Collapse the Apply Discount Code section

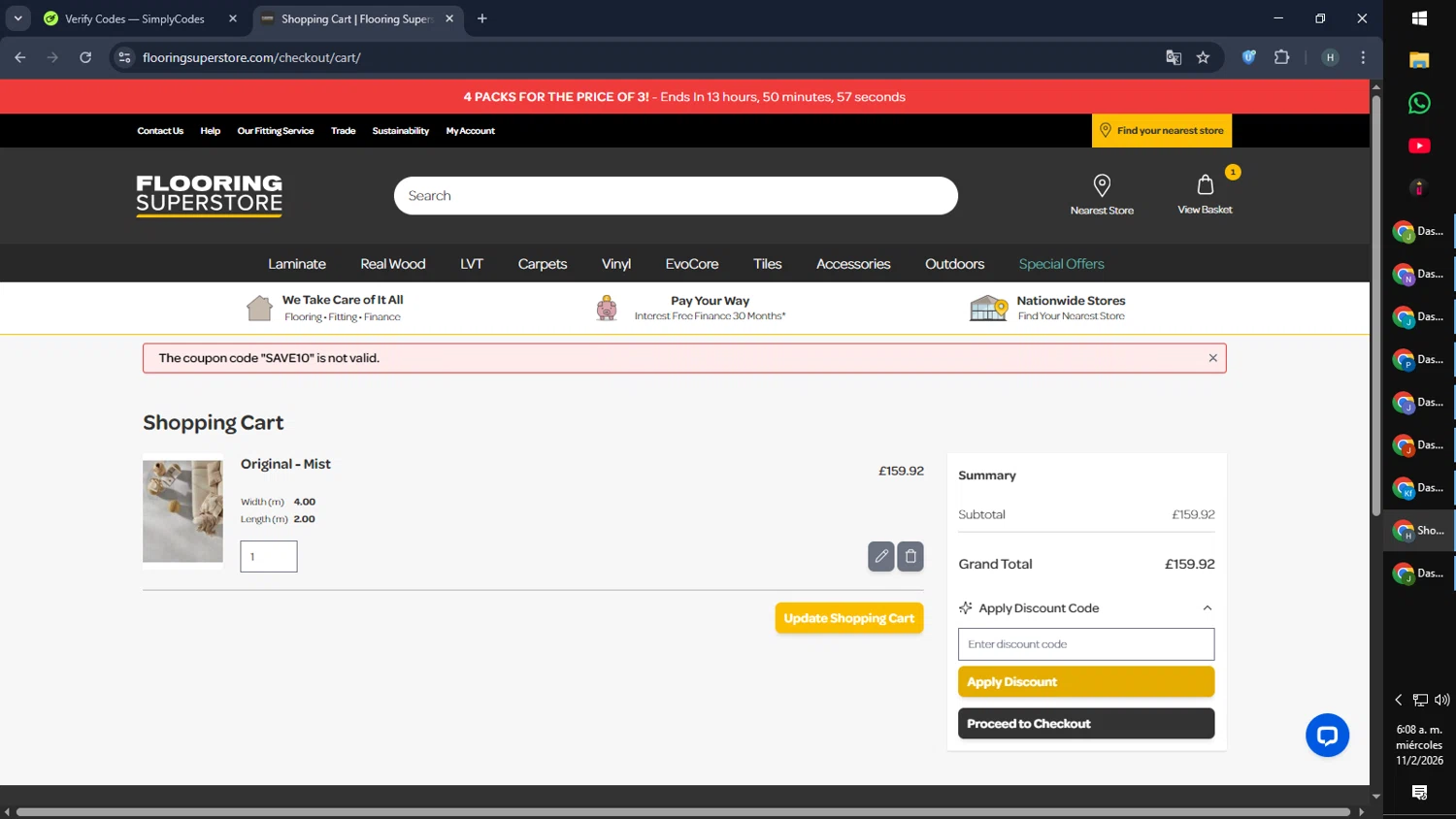tap(1208, 608)
